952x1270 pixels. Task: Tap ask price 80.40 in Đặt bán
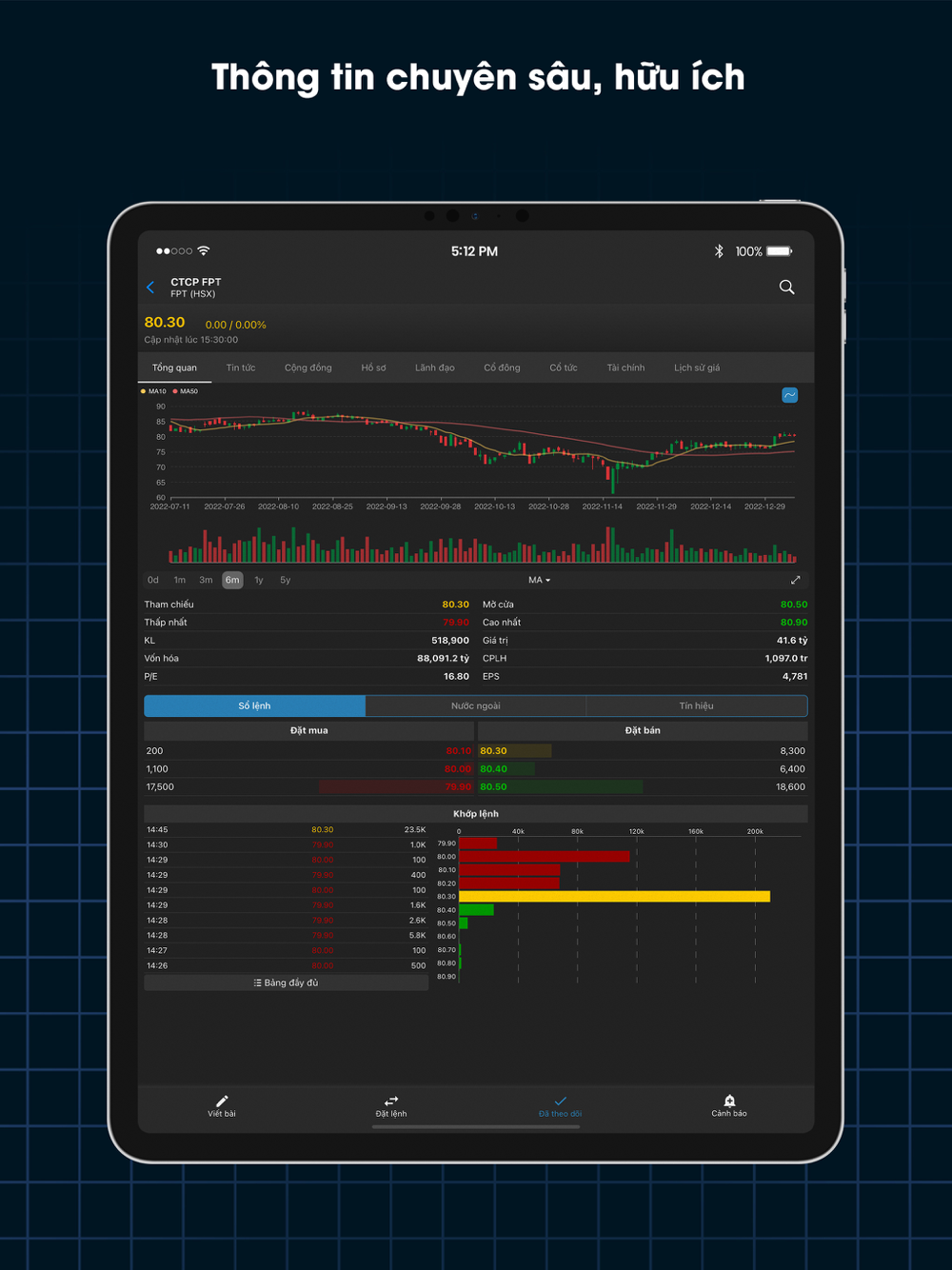point(493,769)
